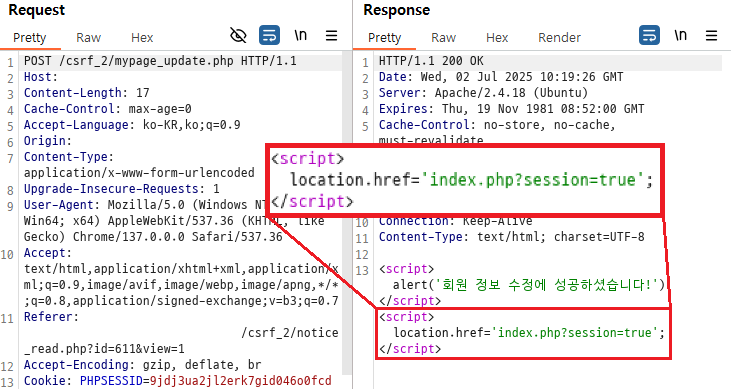Click the Expires response header
The image size is (731, 389).
(x=511, y=109)
